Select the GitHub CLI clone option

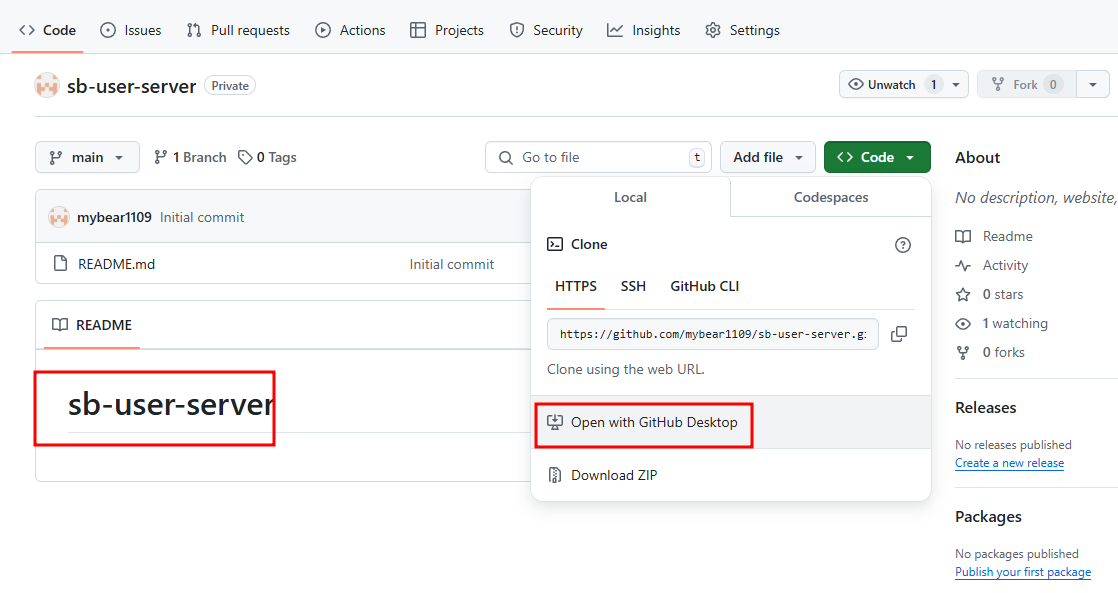pyautogui.click(x=704, y=287)
